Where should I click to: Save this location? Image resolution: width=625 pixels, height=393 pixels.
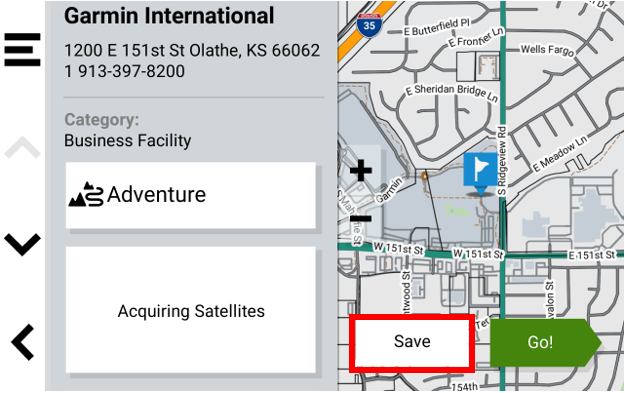pos(412,342)
